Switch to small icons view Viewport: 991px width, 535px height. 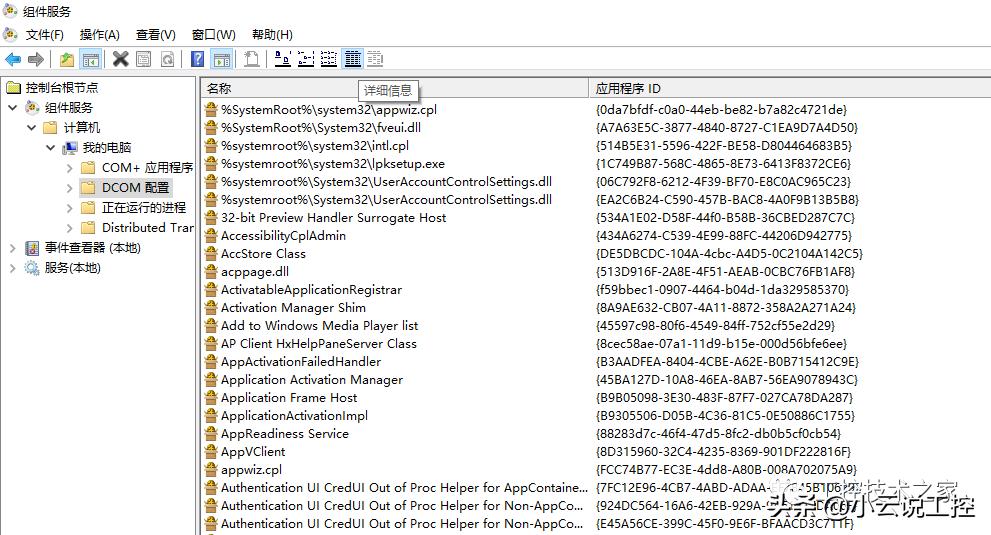click(306, 59)
